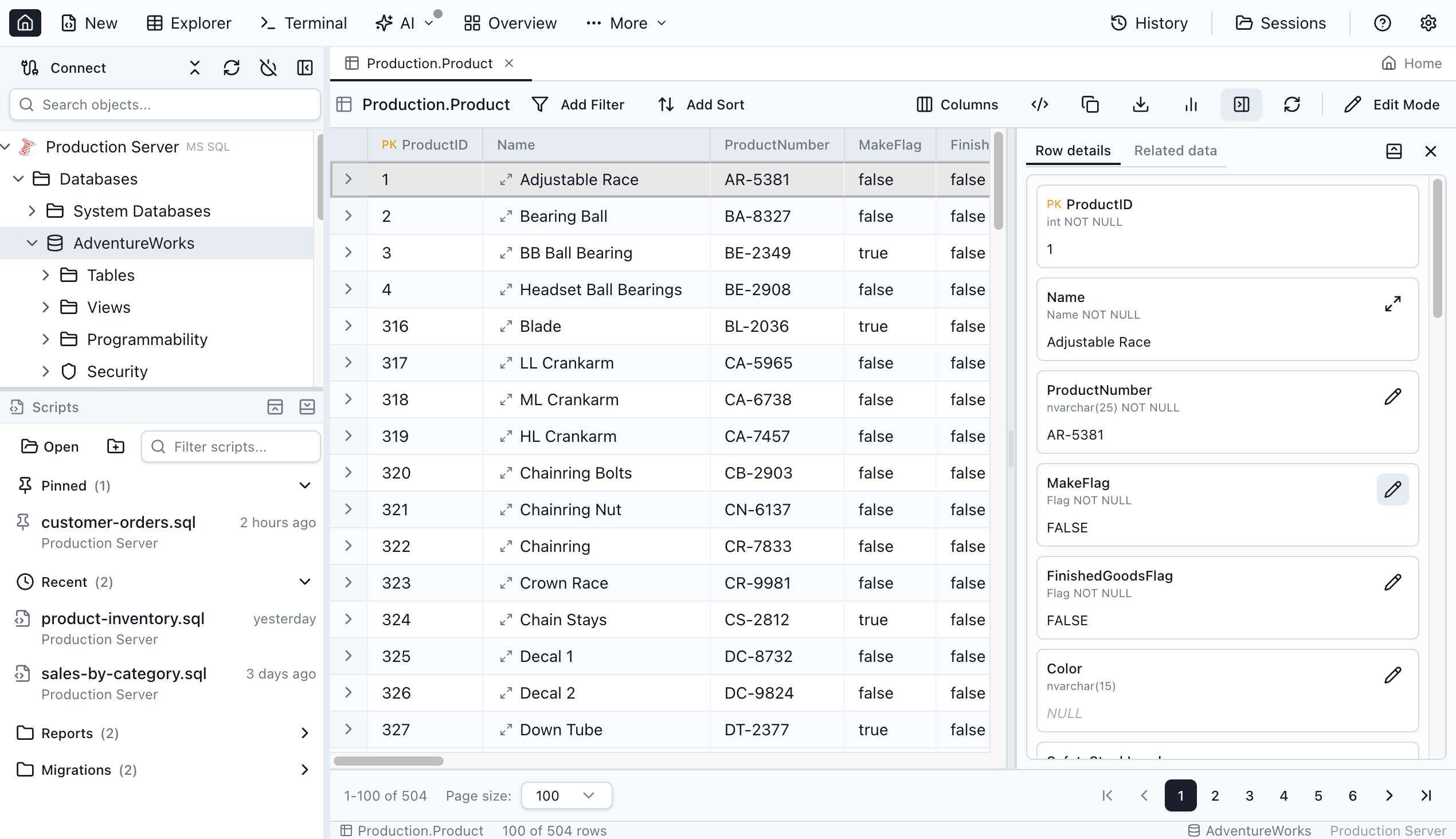Add a filter to the table
Screen dimensions: 1456x839
coord(580,104)
